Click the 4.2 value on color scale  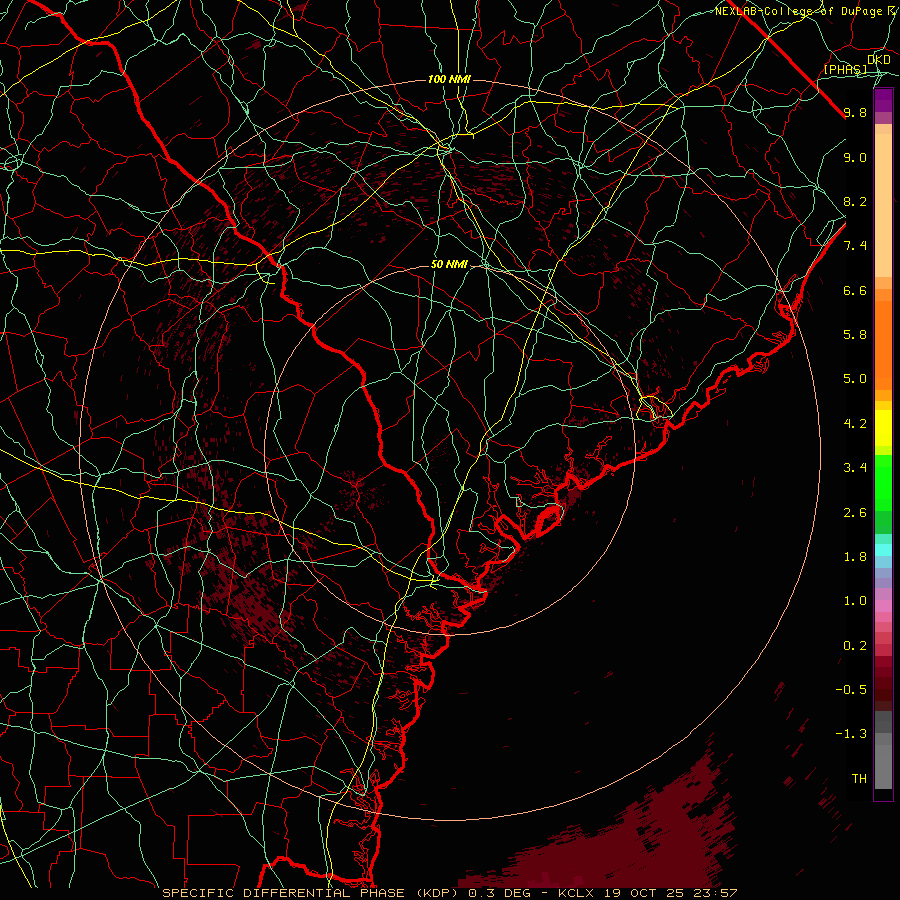855,424
